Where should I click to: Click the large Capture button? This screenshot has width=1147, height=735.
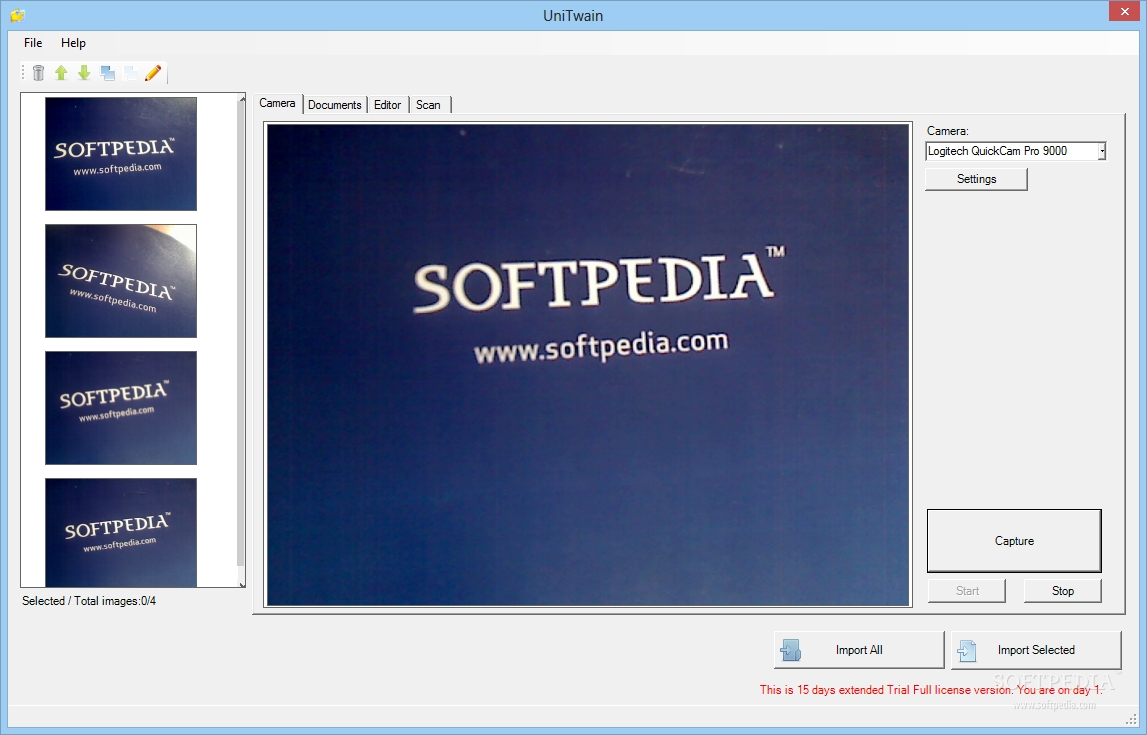tap(1014, 540)
